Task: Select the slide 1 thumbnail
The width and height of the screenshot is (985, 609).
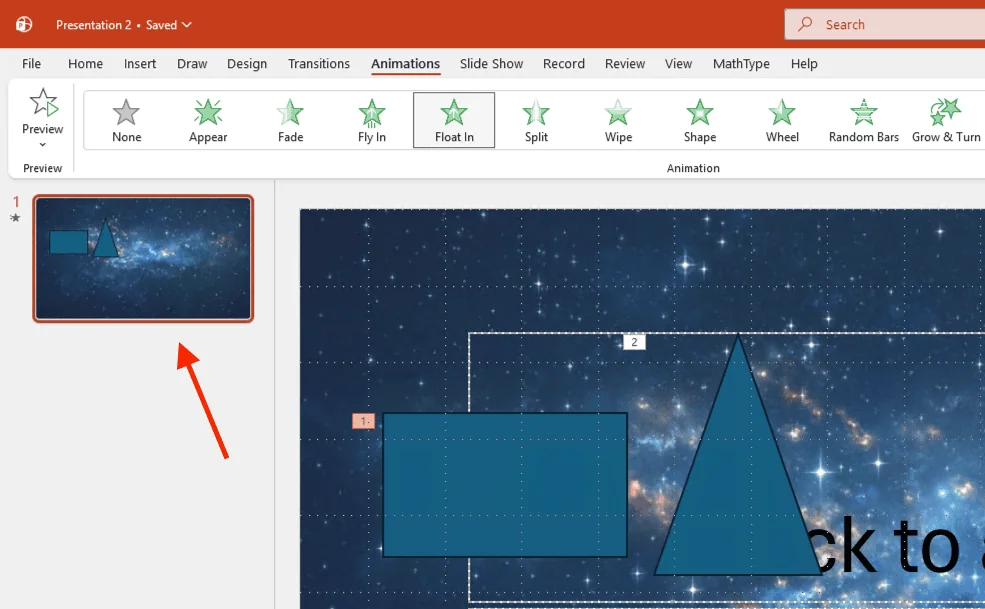Action: [x=143, y=258]
